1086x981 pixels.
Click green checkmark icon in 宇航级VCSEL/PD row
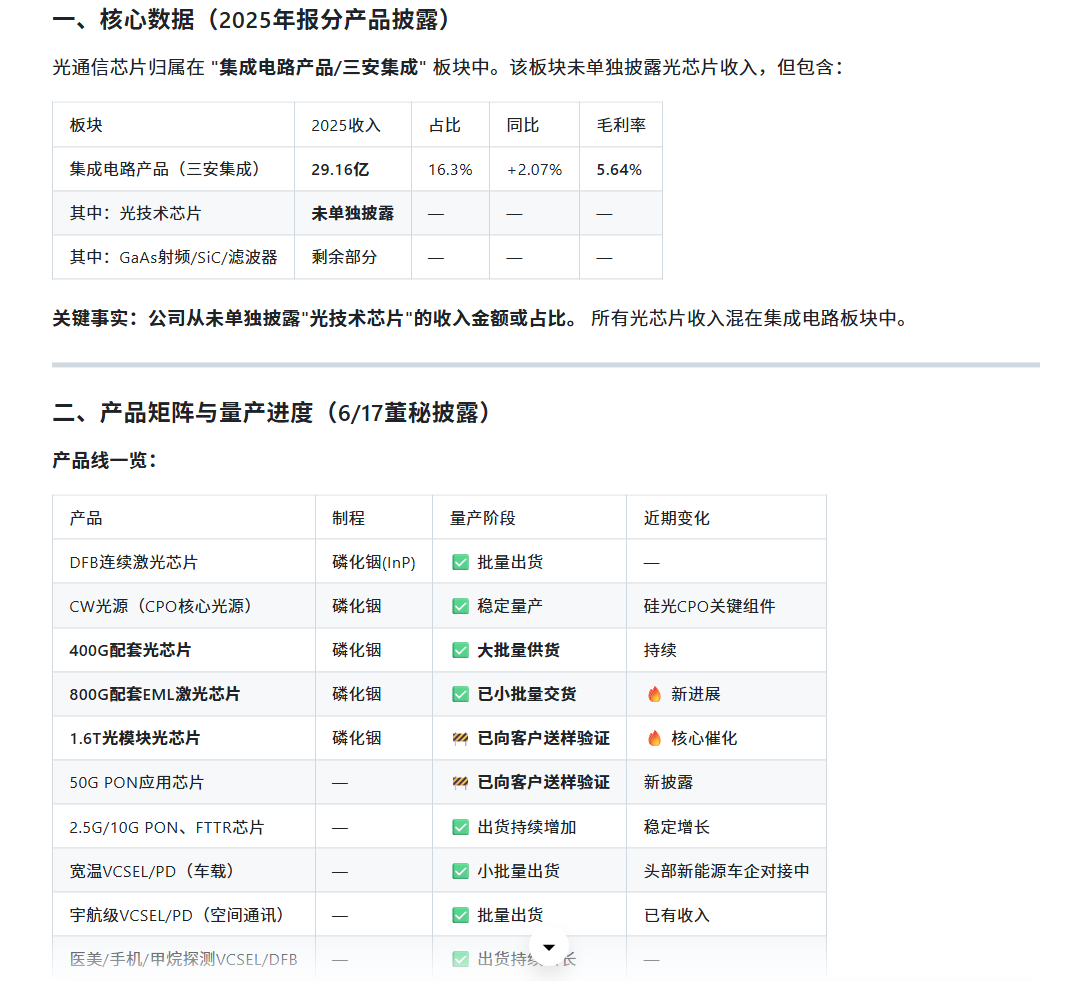click(x=460, y=915)
